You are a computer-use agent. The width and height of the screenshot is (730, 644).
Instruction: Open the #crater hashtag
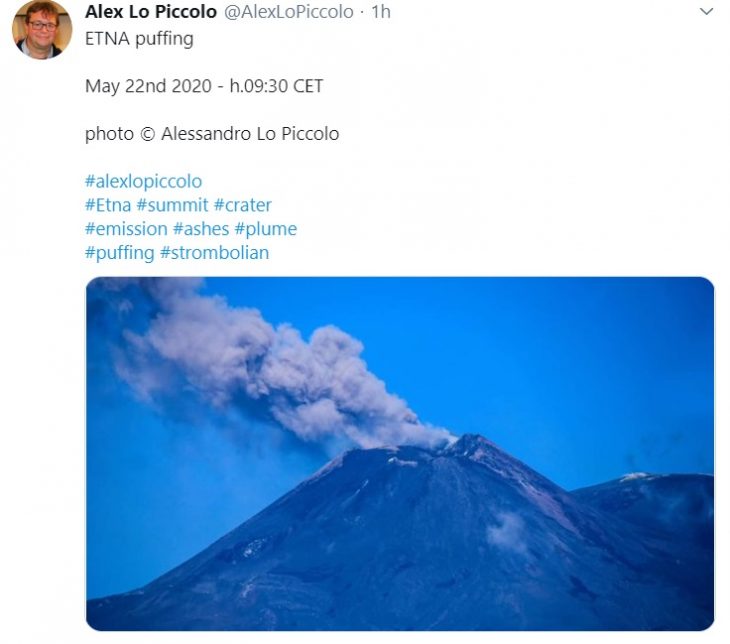click(x=243, y=205)
